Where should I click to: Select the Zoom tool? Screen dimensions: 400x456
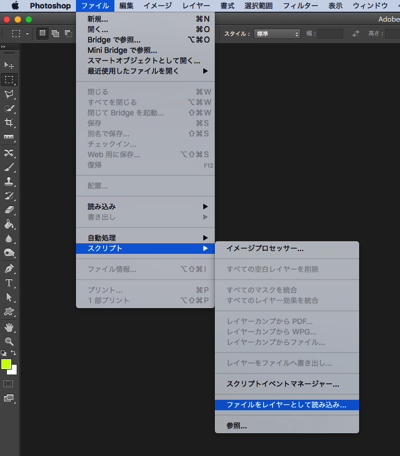tap(9, 341)
